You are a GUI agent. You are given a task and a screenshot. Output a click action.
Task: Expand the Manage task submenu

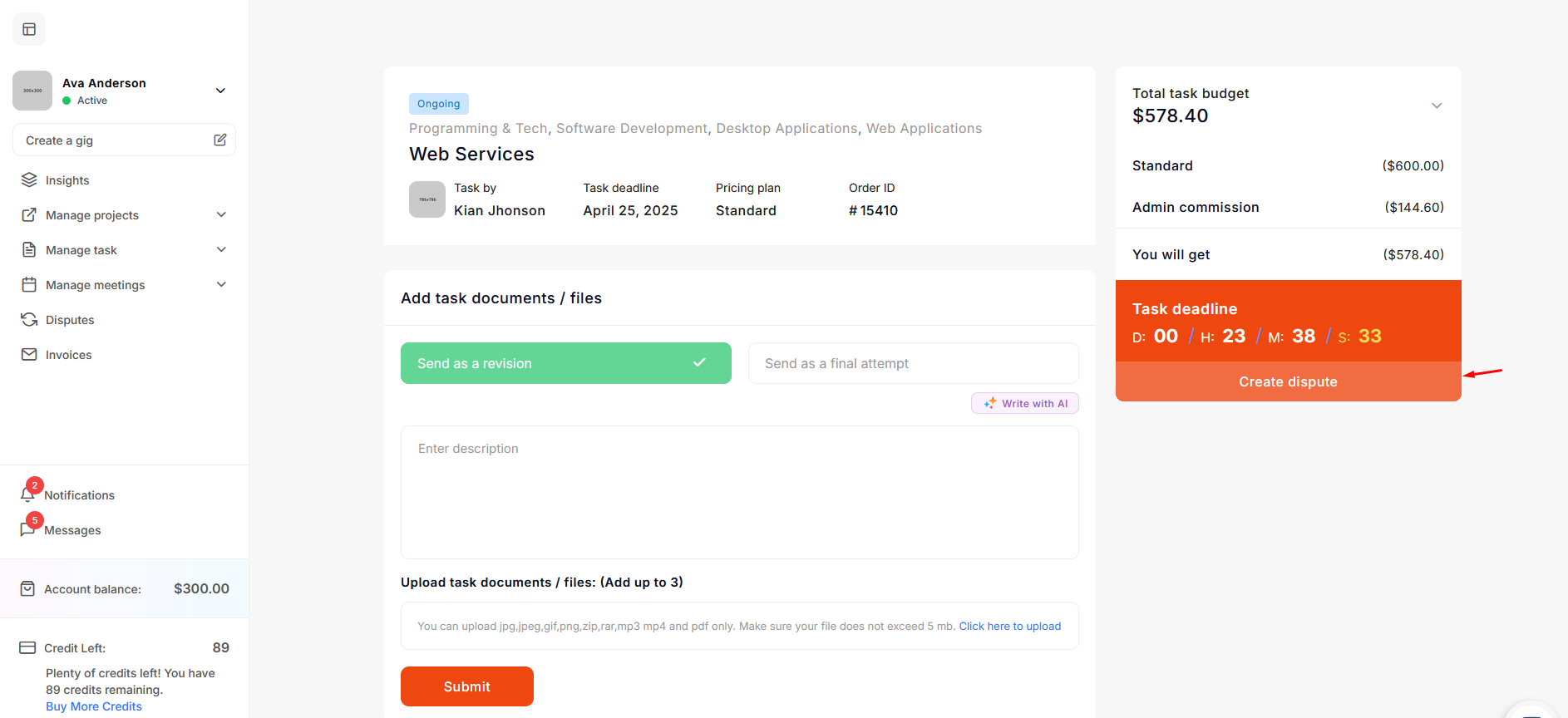tap(221, 250)
